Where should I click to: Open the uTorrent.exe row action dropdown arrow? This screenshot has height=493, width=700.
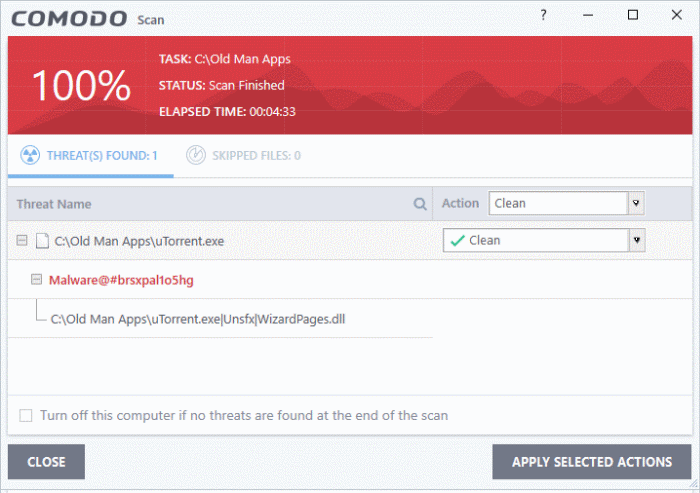point(637,240)
